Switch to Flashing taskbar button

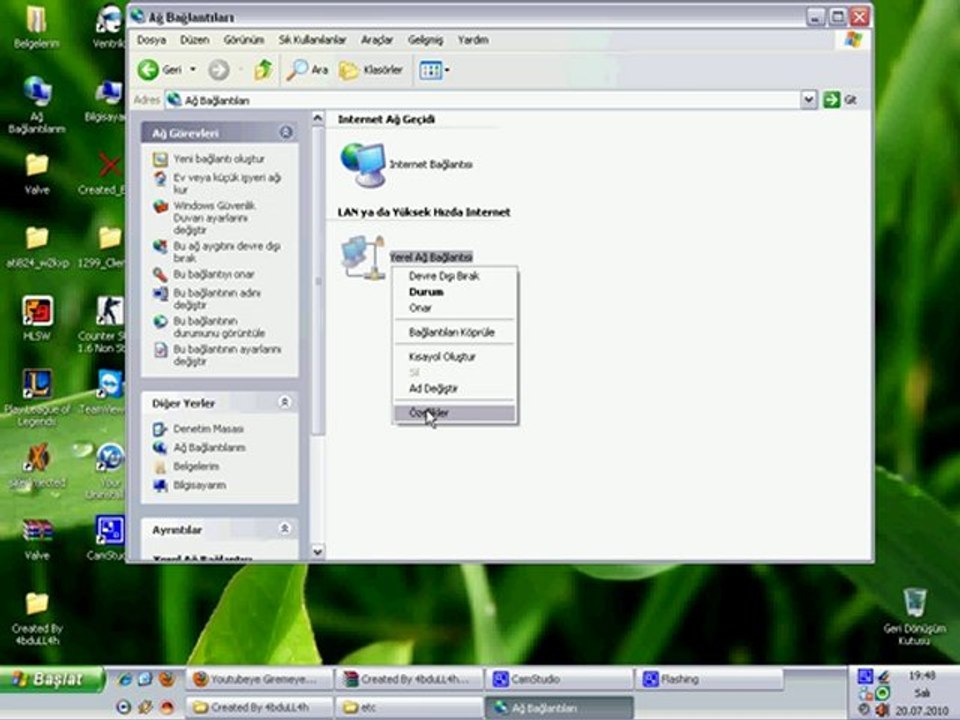[x=709, y=679]
